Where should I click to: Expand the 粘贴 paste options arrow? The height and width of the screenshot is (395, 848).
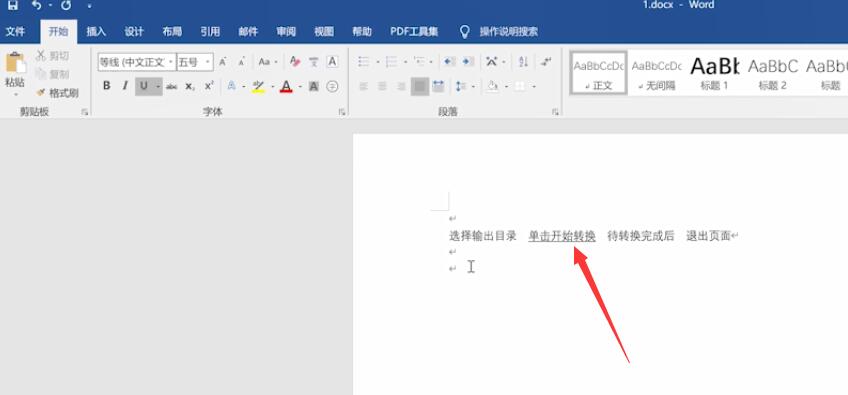tap(15, 94)
